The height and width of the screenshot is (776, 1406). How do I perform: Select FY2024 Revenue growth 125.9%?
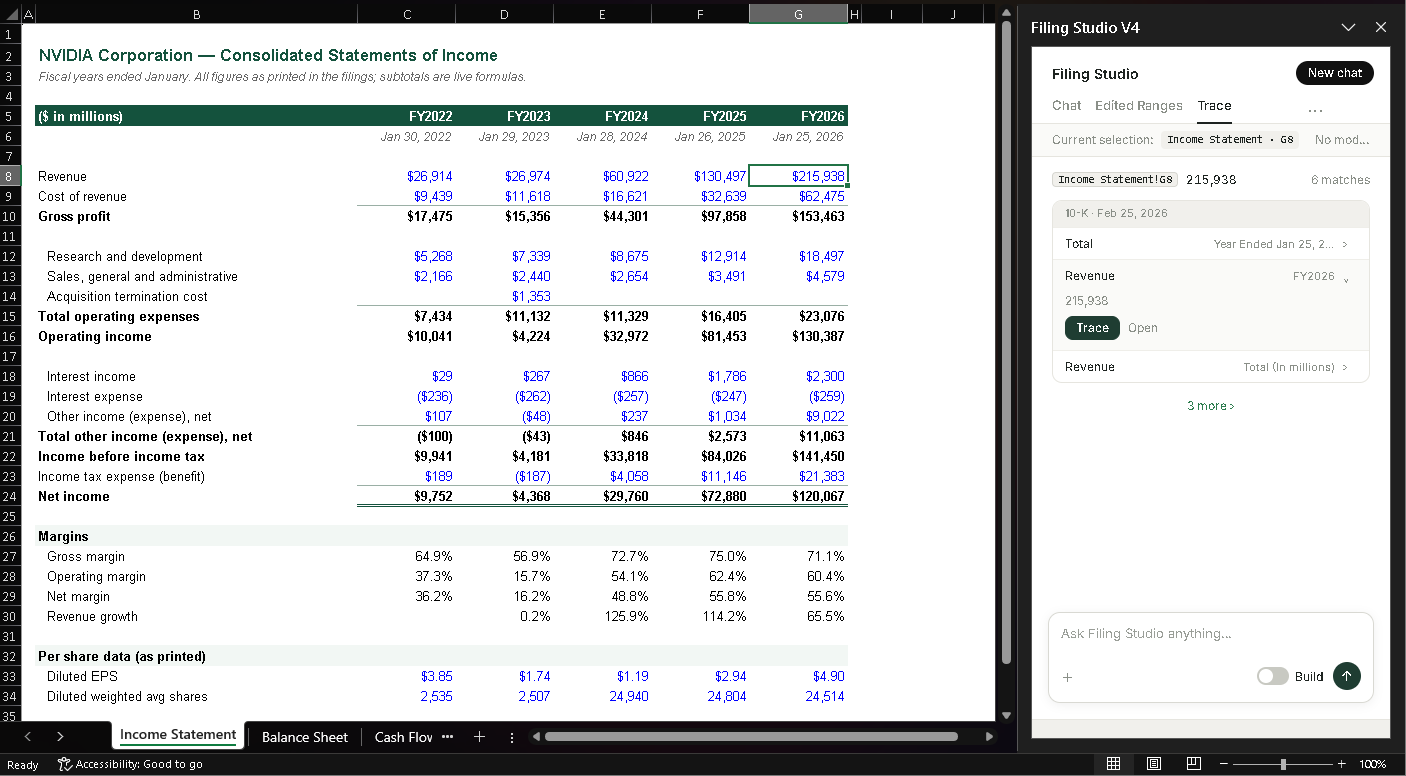602,616
